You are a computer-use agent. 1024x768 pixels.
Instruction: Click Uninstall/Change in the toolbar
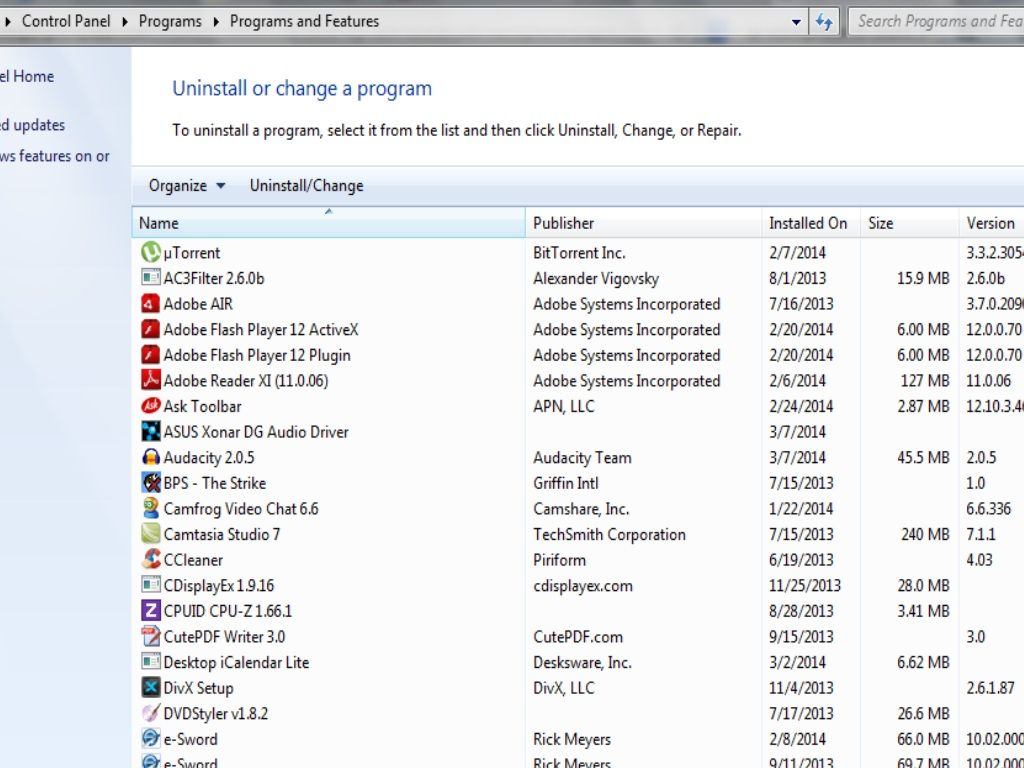(306, 186)
